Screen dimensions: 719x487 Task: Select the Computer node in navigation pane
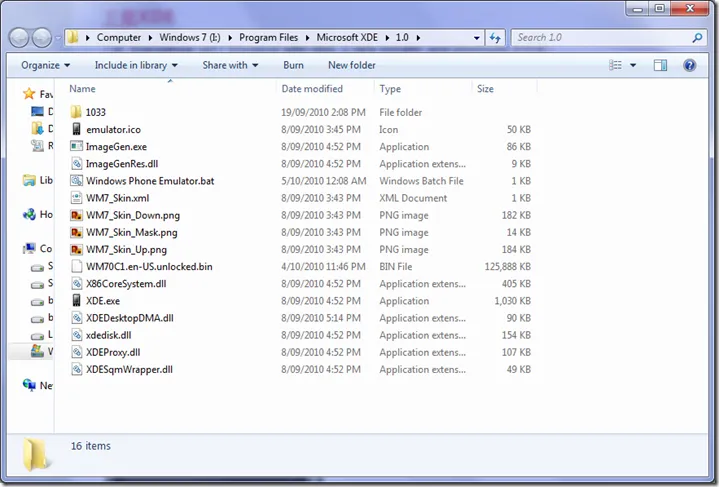[38, 249]
